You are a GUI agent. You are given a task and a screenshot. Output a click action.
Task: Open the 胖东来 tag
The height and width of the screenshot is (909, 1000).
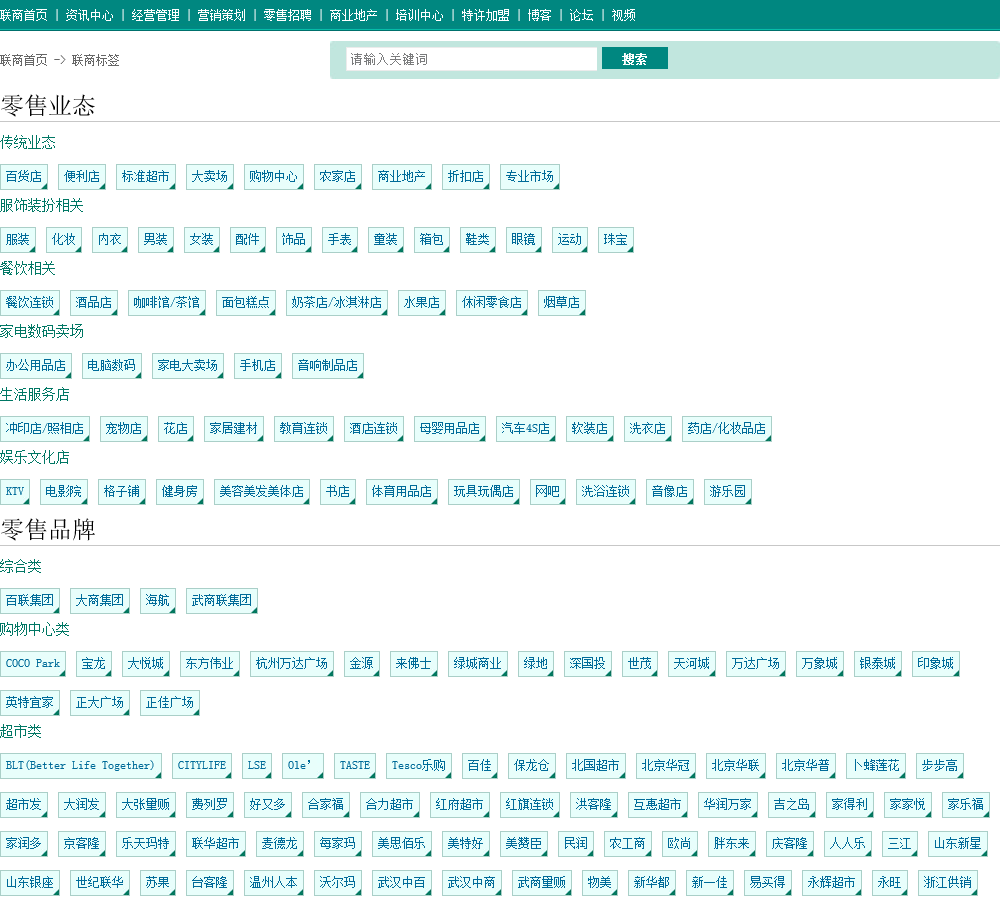[732, 844]
